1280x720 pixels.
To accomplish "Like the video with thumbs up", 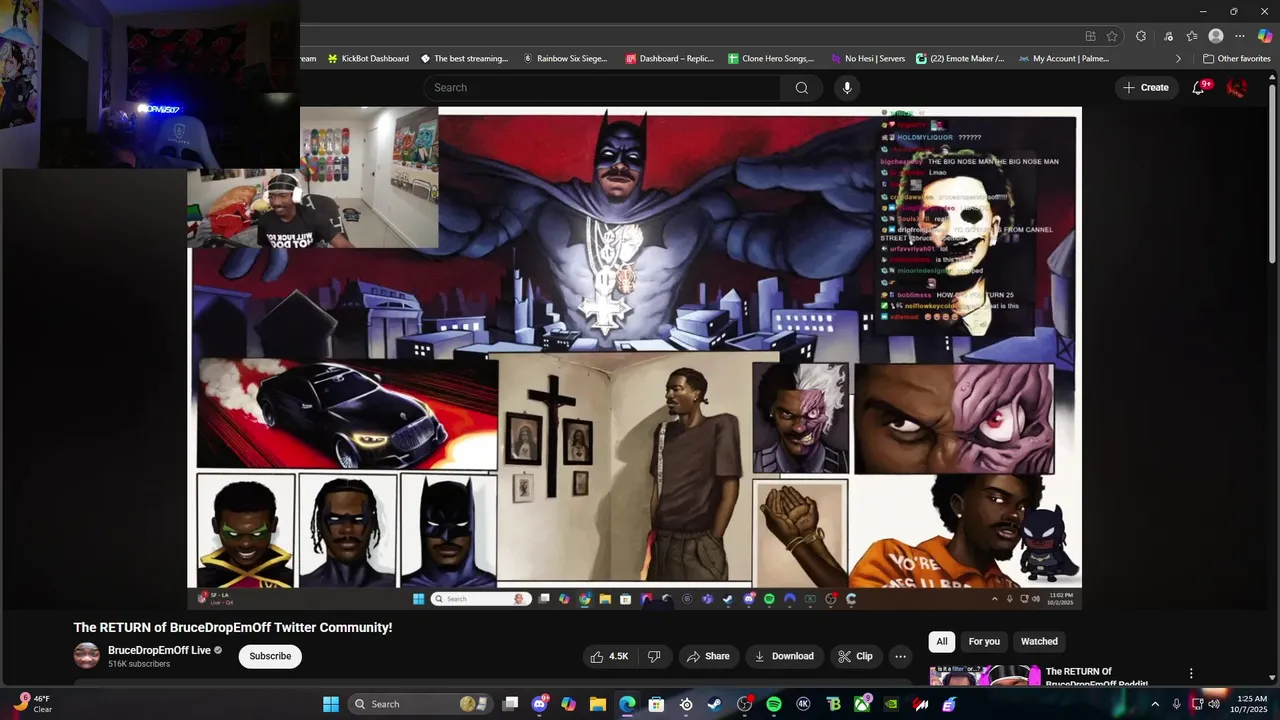I will (x=610, y=657).
